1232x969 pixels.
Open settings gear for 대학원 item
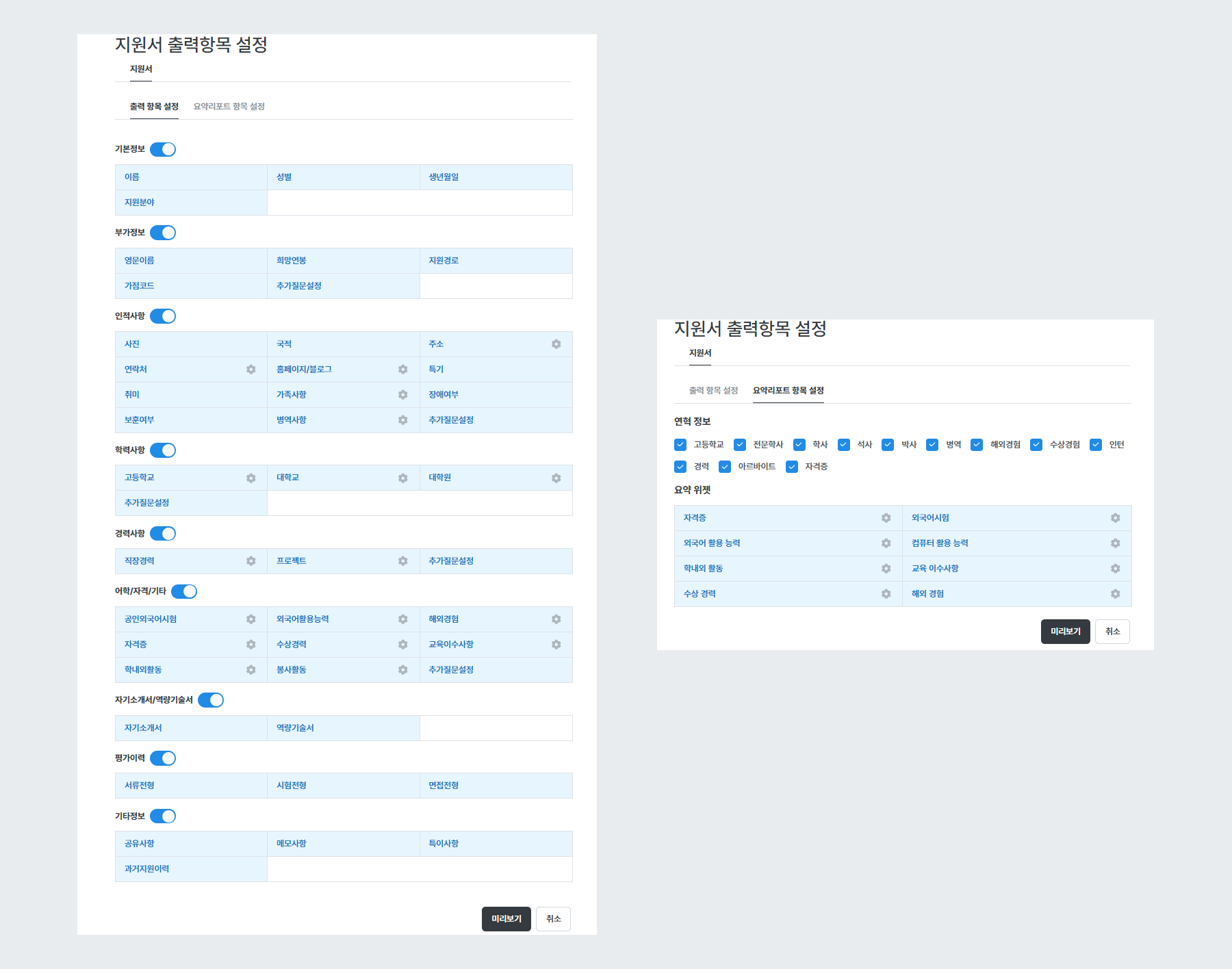point(556,478)
